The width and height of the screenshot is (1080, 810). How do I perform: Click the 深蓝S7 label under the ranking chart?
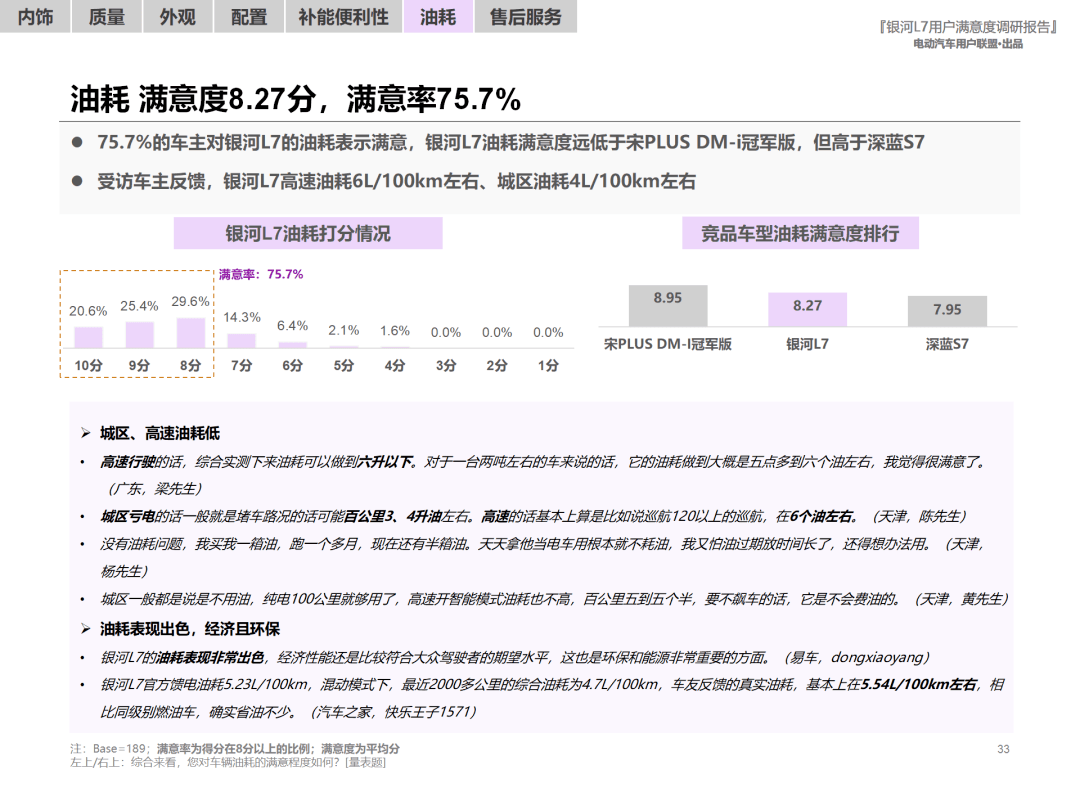tap(947, 344)
